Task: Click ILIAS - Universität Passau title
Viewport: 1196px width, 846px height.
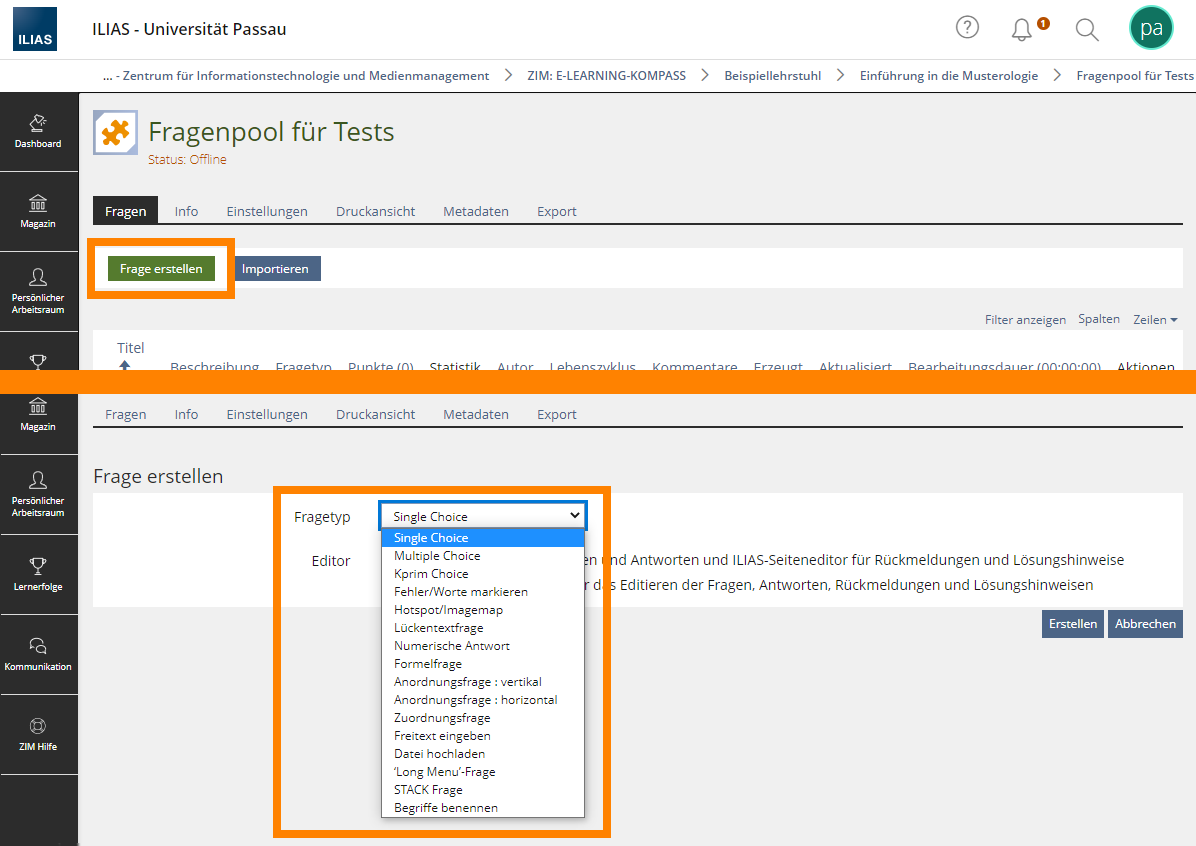Action: point(189,29)
